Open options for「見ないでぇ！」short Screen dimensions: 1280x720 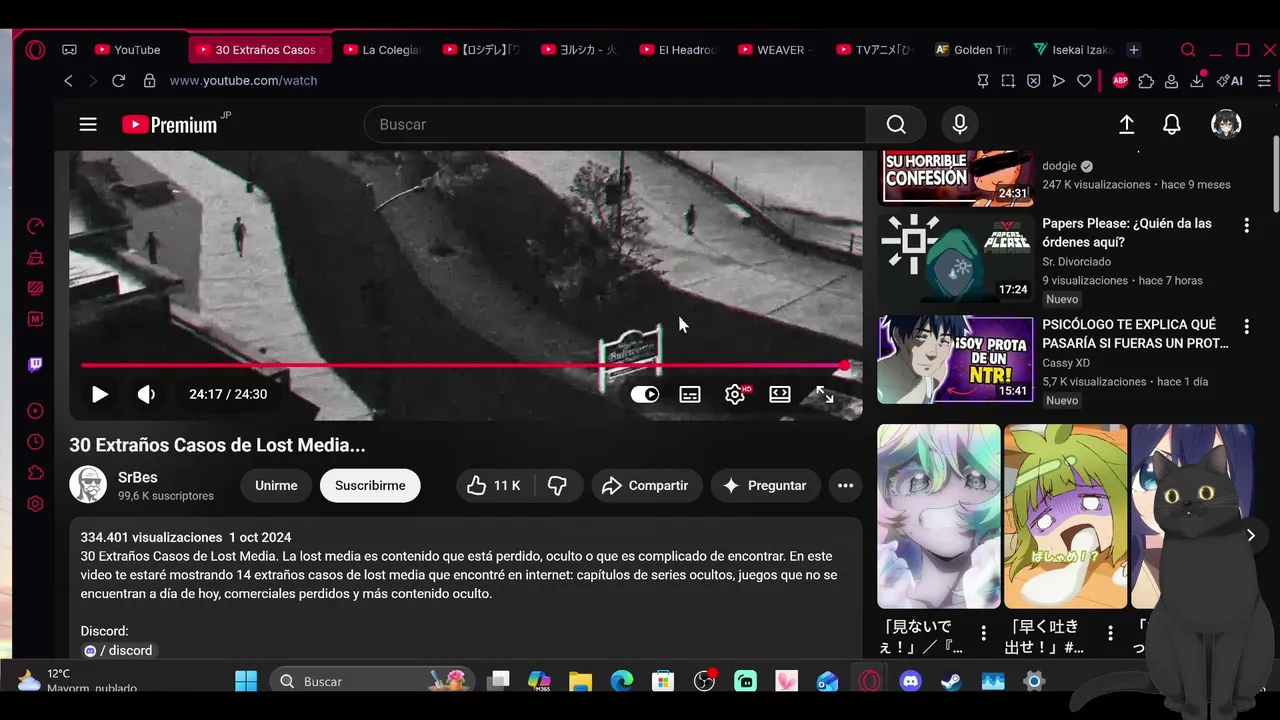(983, 633)
